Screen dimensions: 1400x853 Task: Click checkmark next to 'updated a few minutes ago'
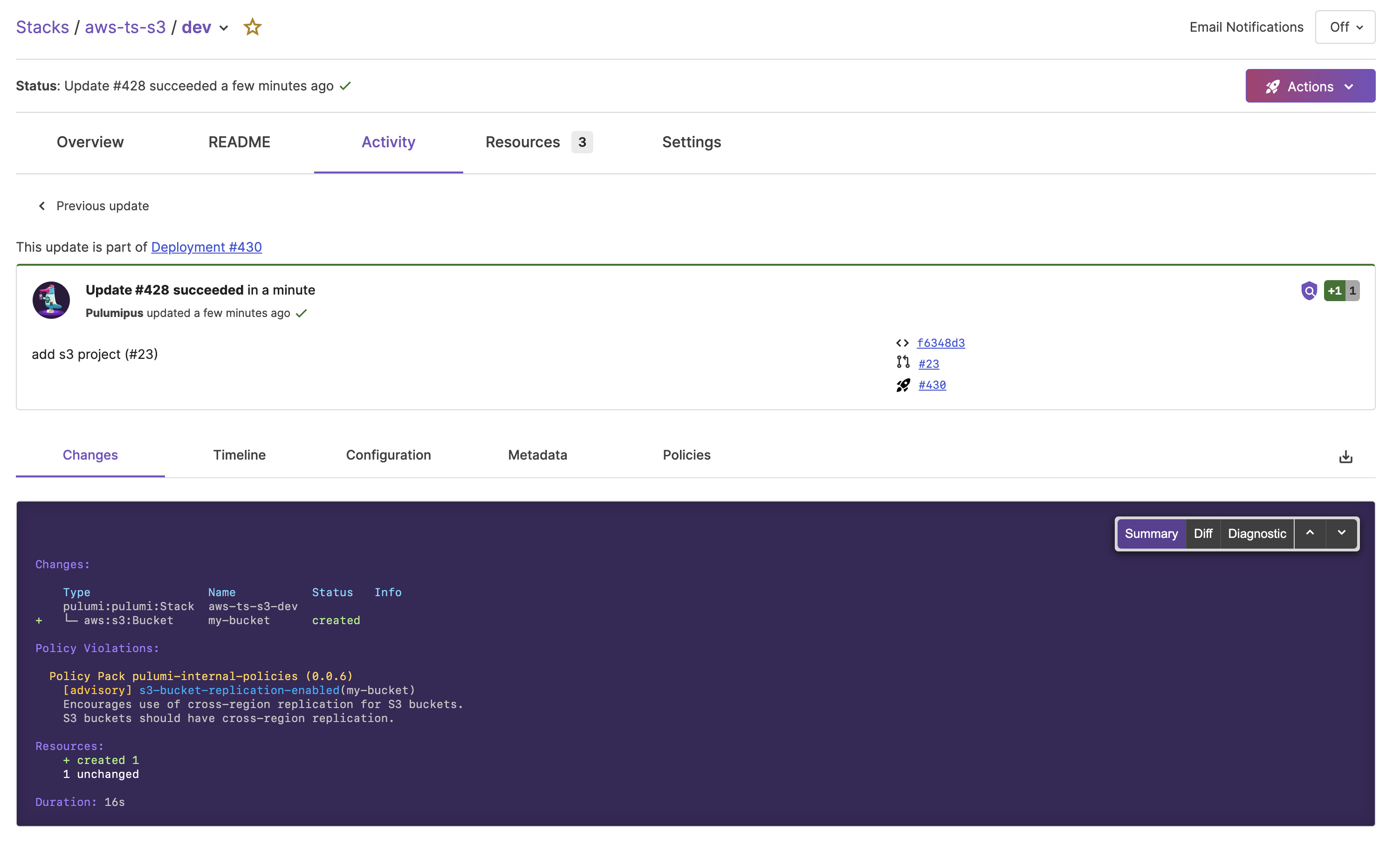[302, 313]
